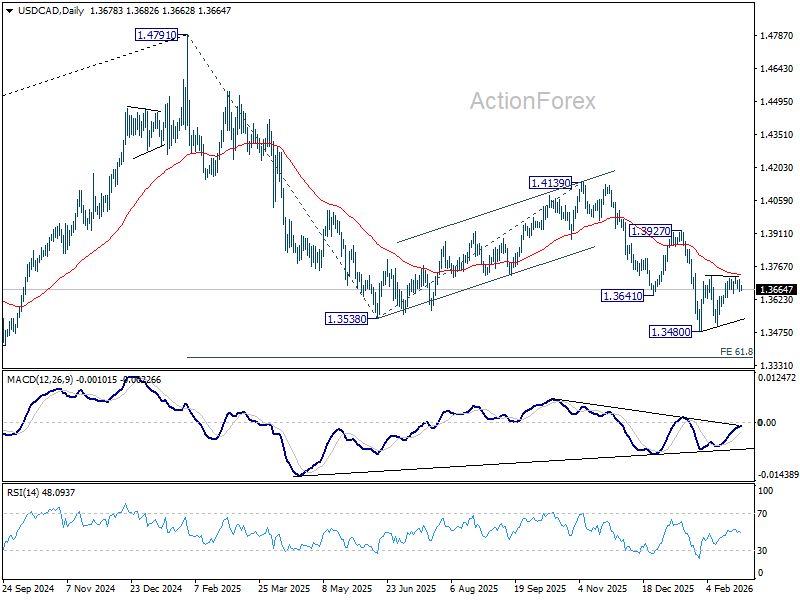The image size is (800, 600).
Task: Click the 1.47870 price axis level
Action: tap(777, 36)
